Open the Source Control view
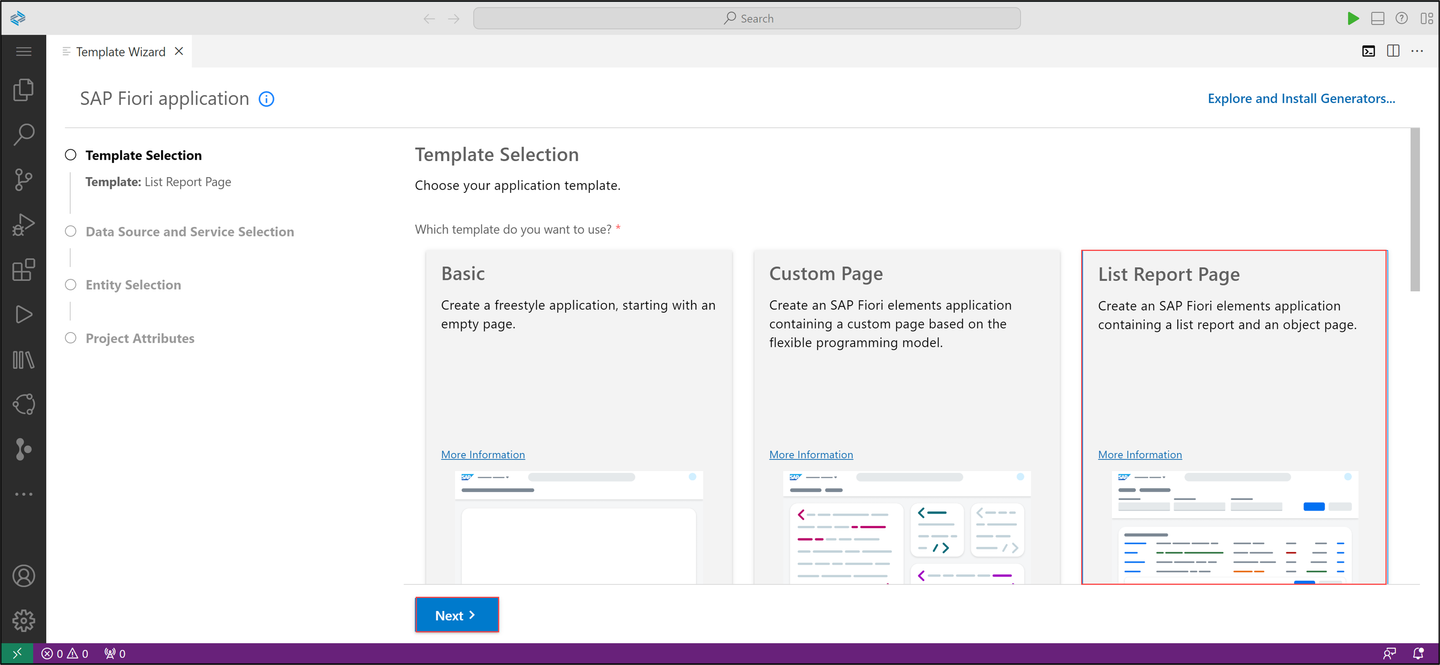The height and width of the screenshot is (665, 1440). click(x=23, y=179)
